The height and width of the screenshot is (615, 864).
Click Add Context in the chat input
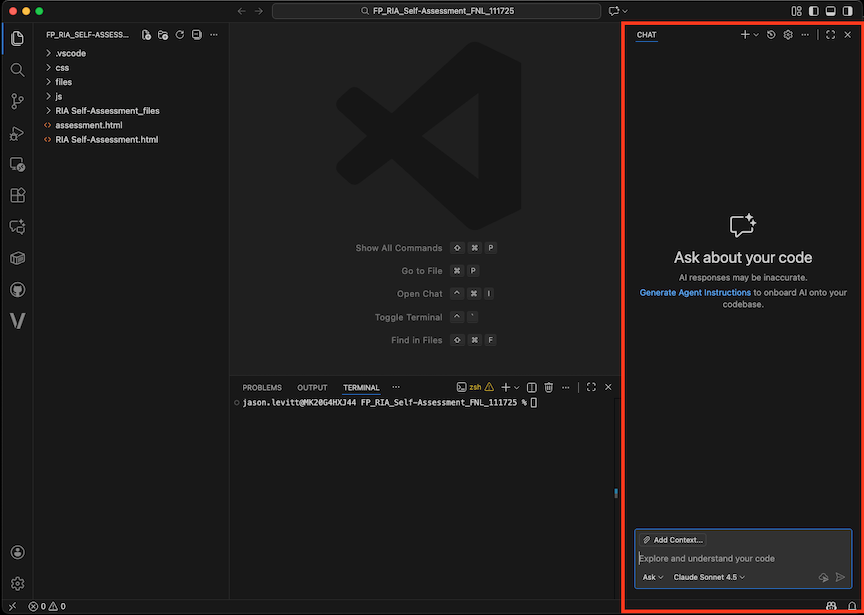670,539
